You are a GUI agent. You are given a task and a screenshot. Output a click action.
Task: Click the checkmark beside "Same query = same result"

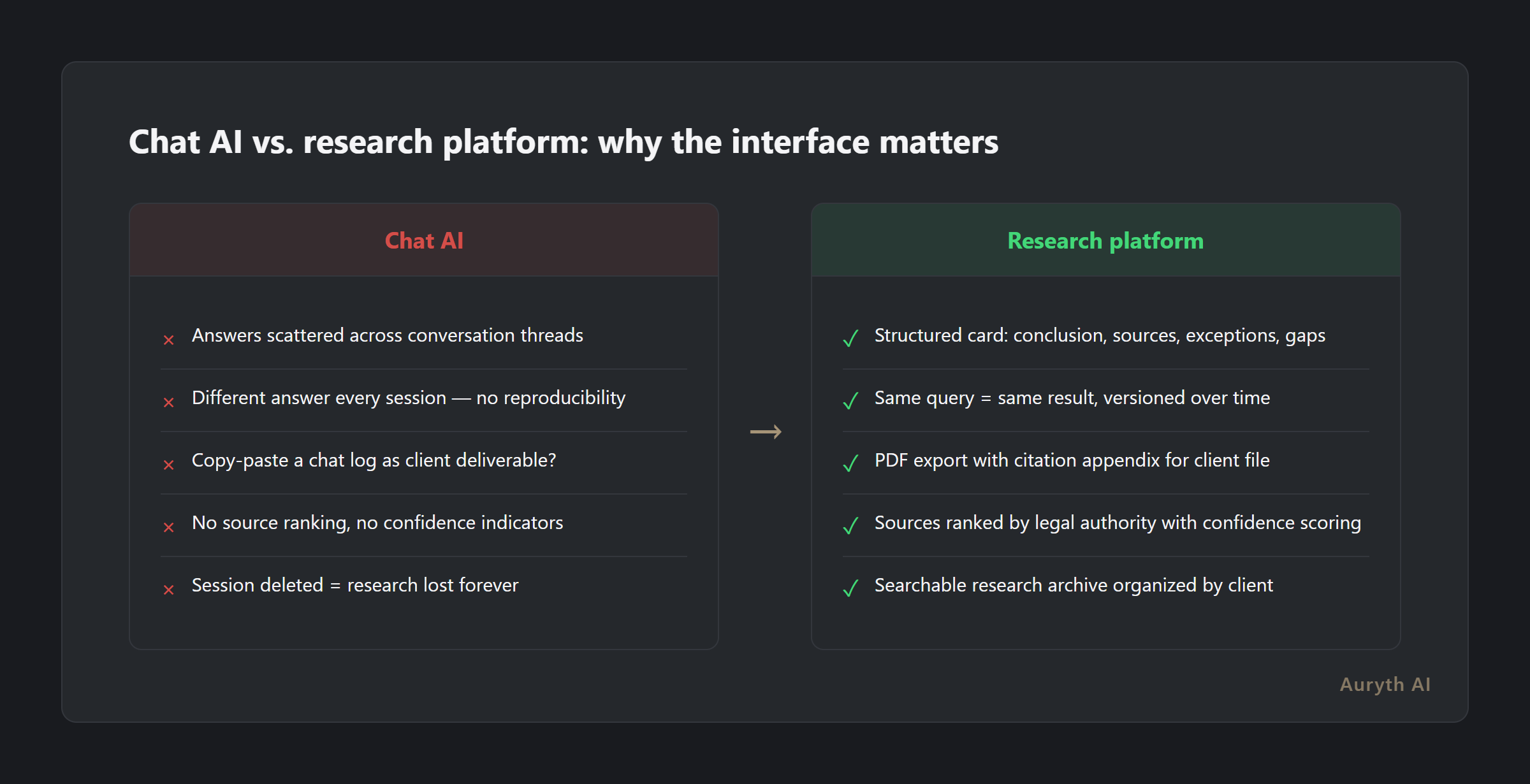click(x=850, y=402)
